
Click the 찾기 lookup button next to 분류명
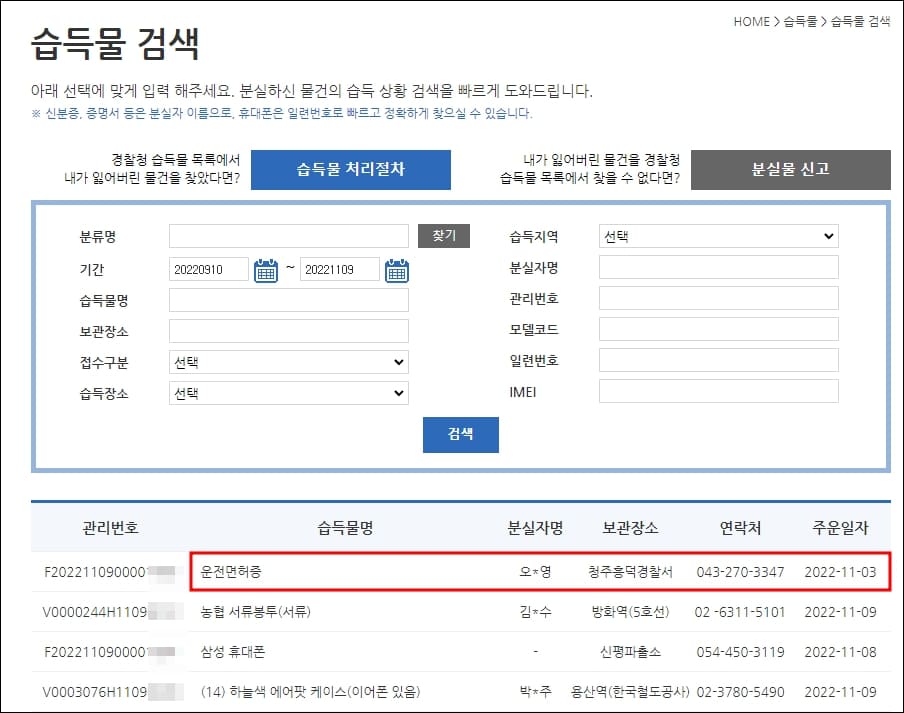tap(444, 236)
